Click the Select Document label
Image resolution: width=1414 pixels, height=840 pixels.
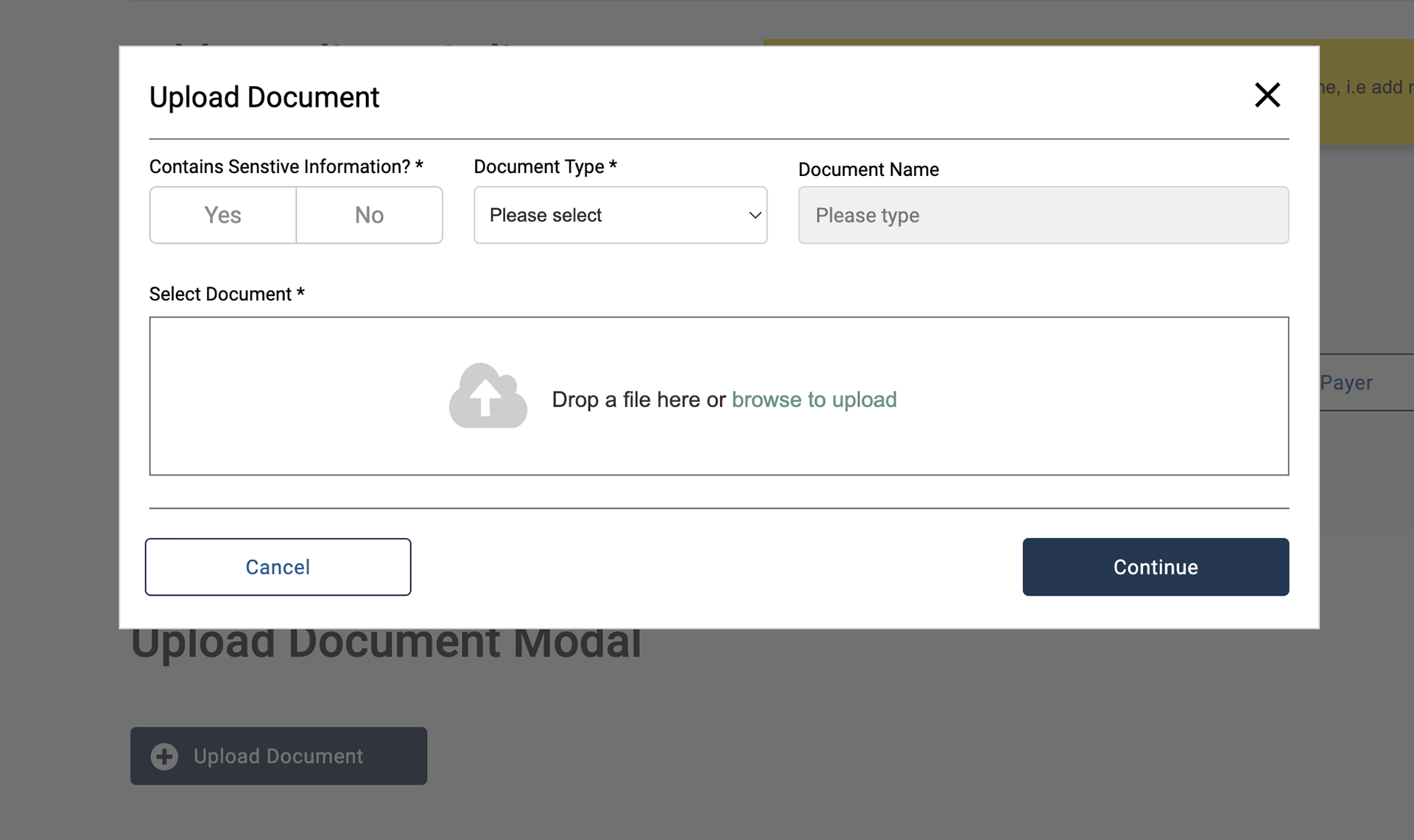coord(227,294)
